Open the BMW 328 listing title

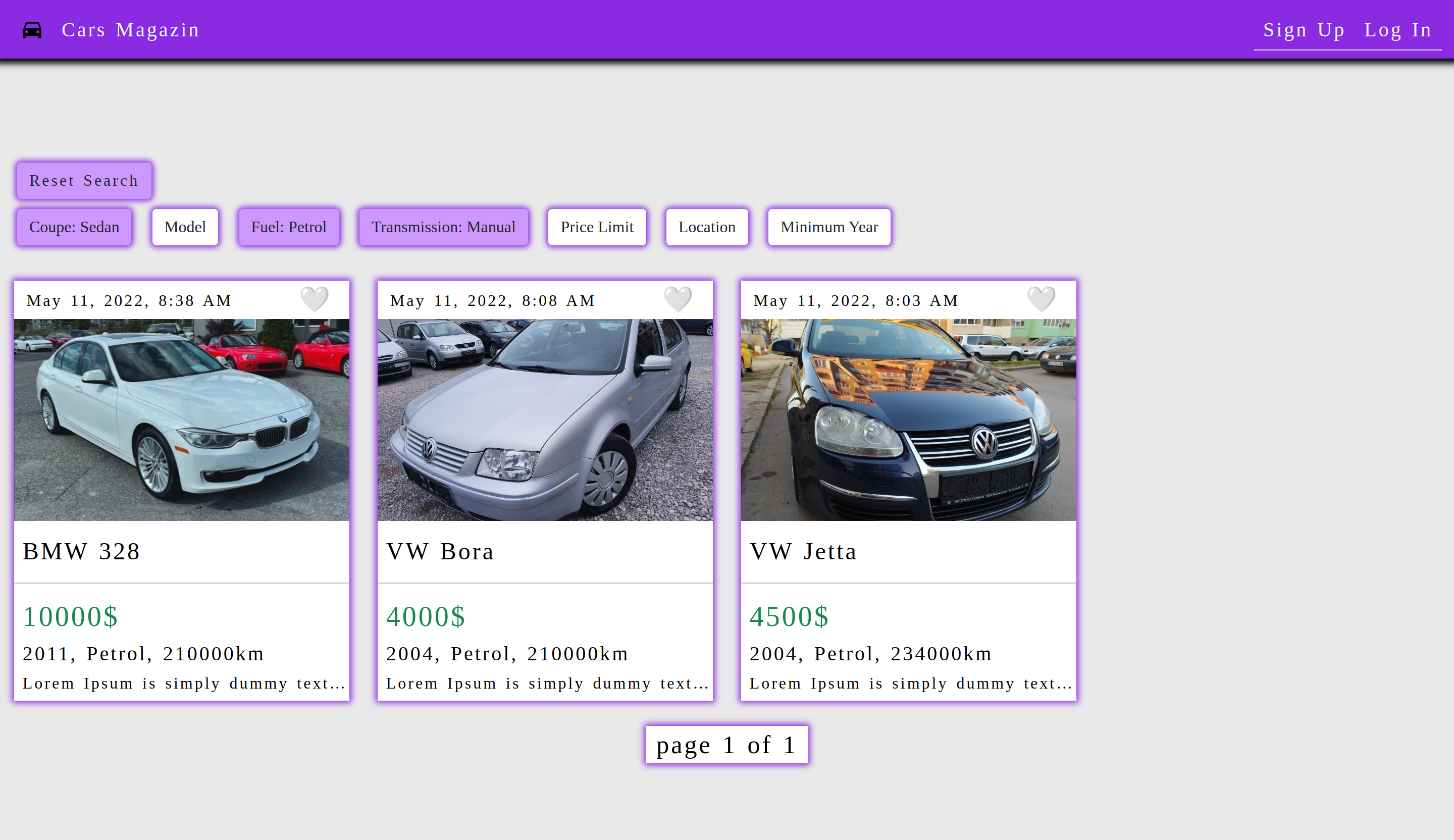click(x=81, y=551)
